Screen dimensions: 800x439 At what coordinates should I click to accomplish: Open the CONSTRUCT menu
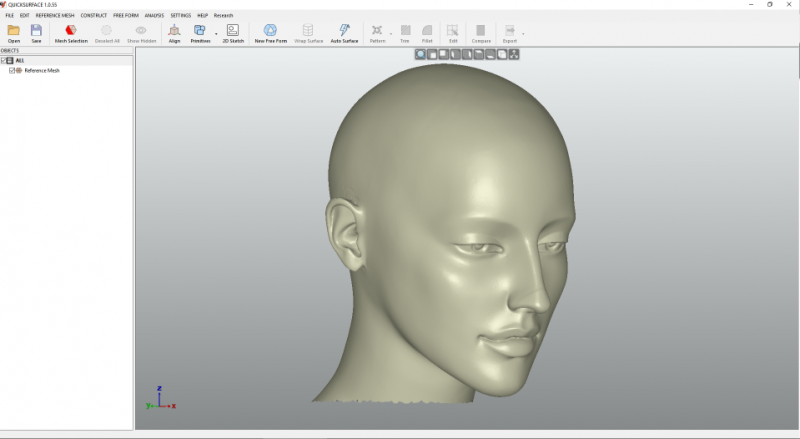tap(94, 16)
